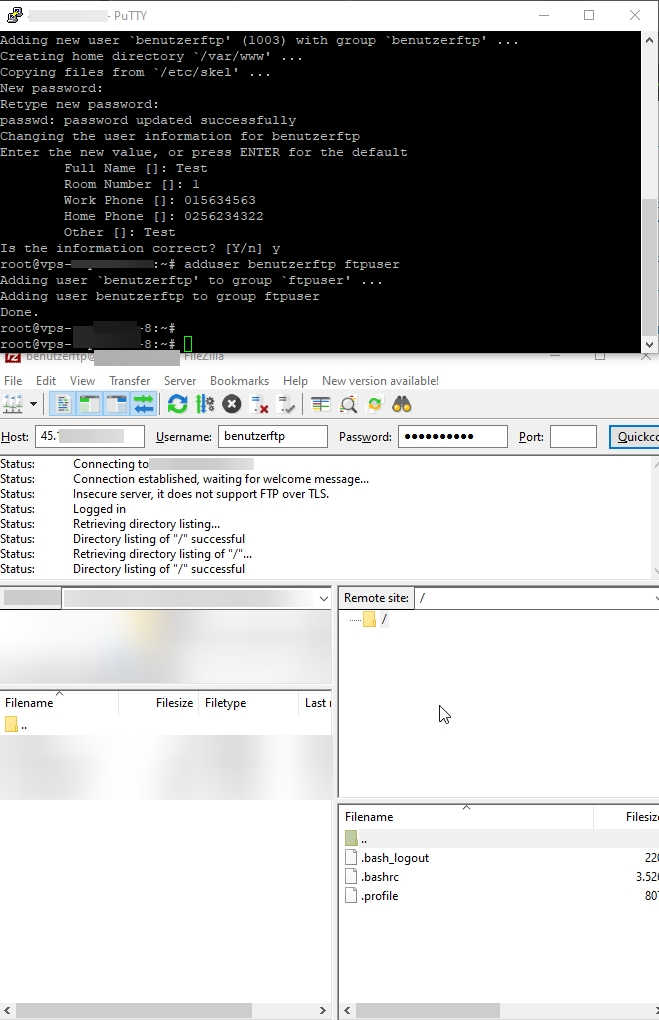Image resolution: width=659 pixels, height=1020 pixels.
Task: Refresh file and folder lists
Action: [178, 404]
